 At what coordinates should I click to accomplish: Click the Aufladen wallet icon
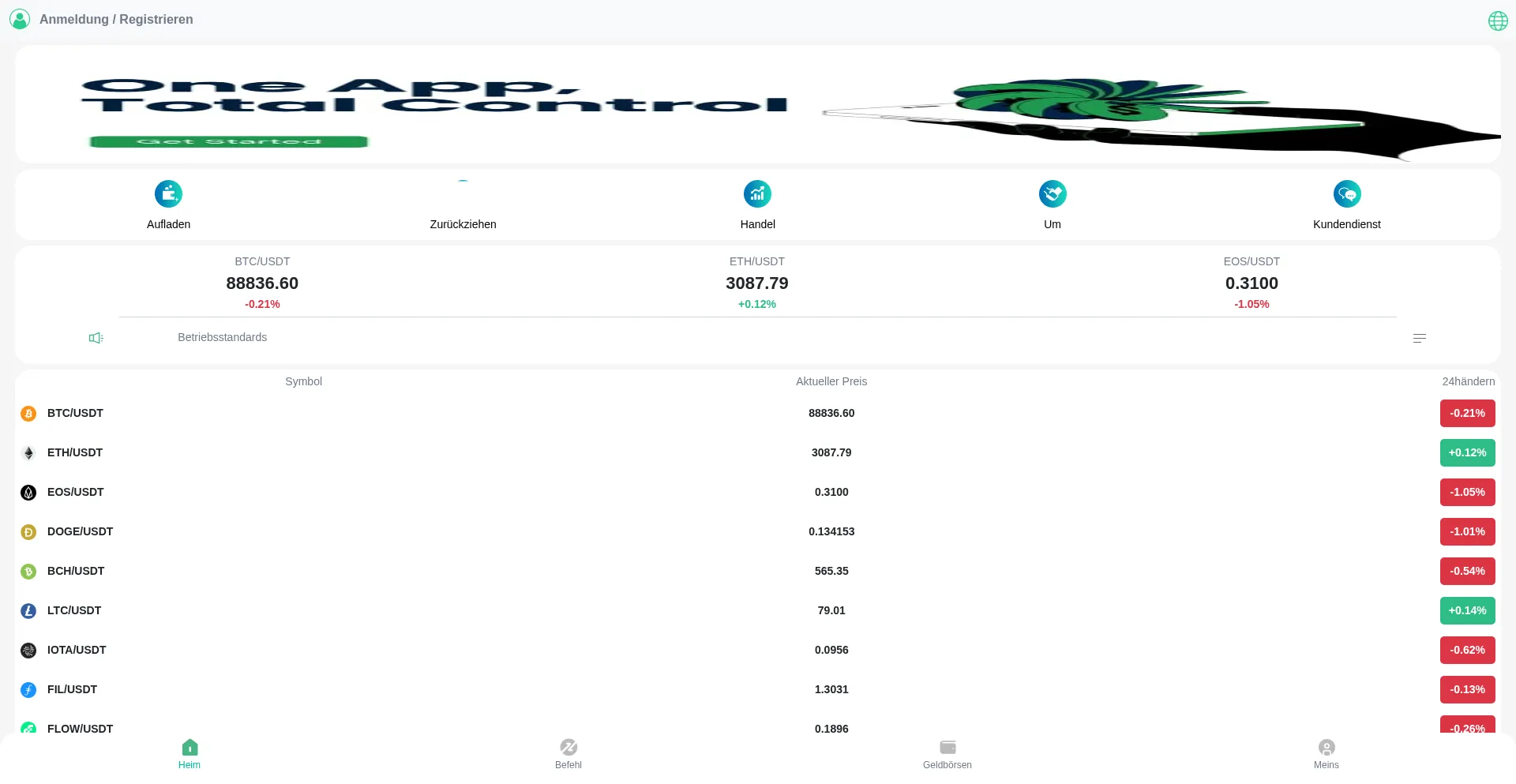[x=168, y=193]
